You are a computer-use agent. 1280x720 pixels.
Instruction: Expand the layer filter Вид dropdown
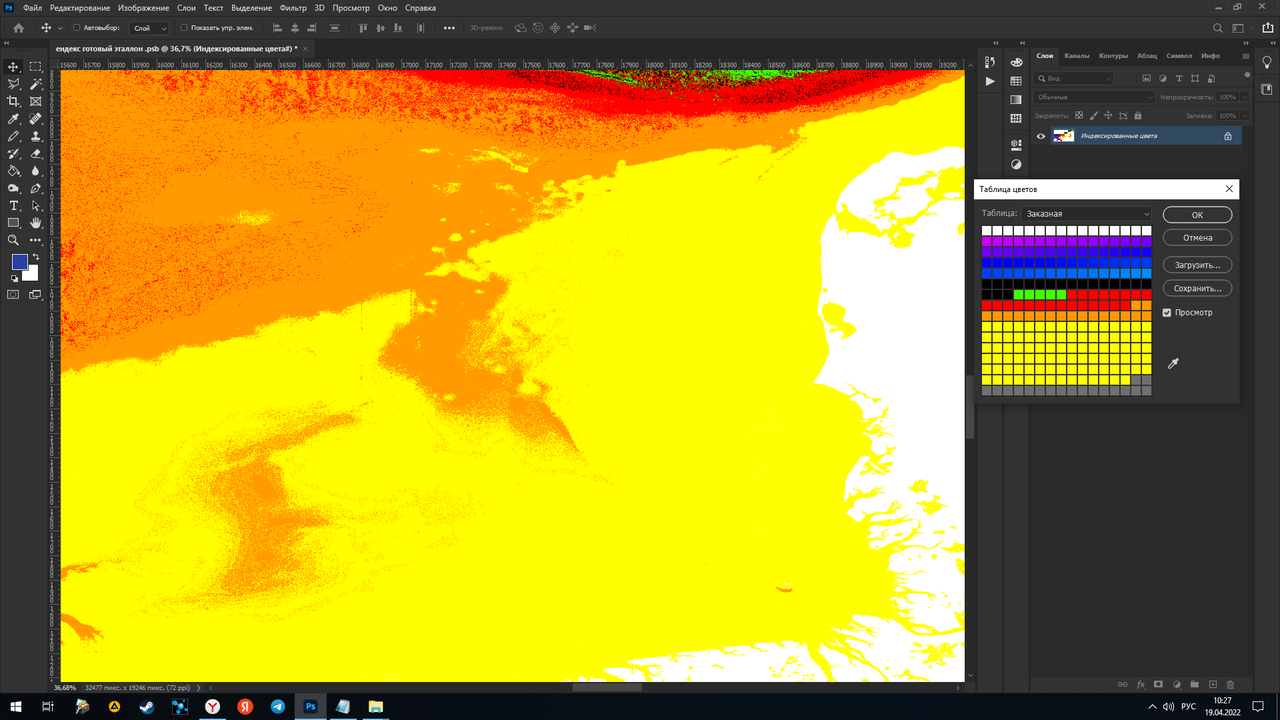tap(1074, 78)
